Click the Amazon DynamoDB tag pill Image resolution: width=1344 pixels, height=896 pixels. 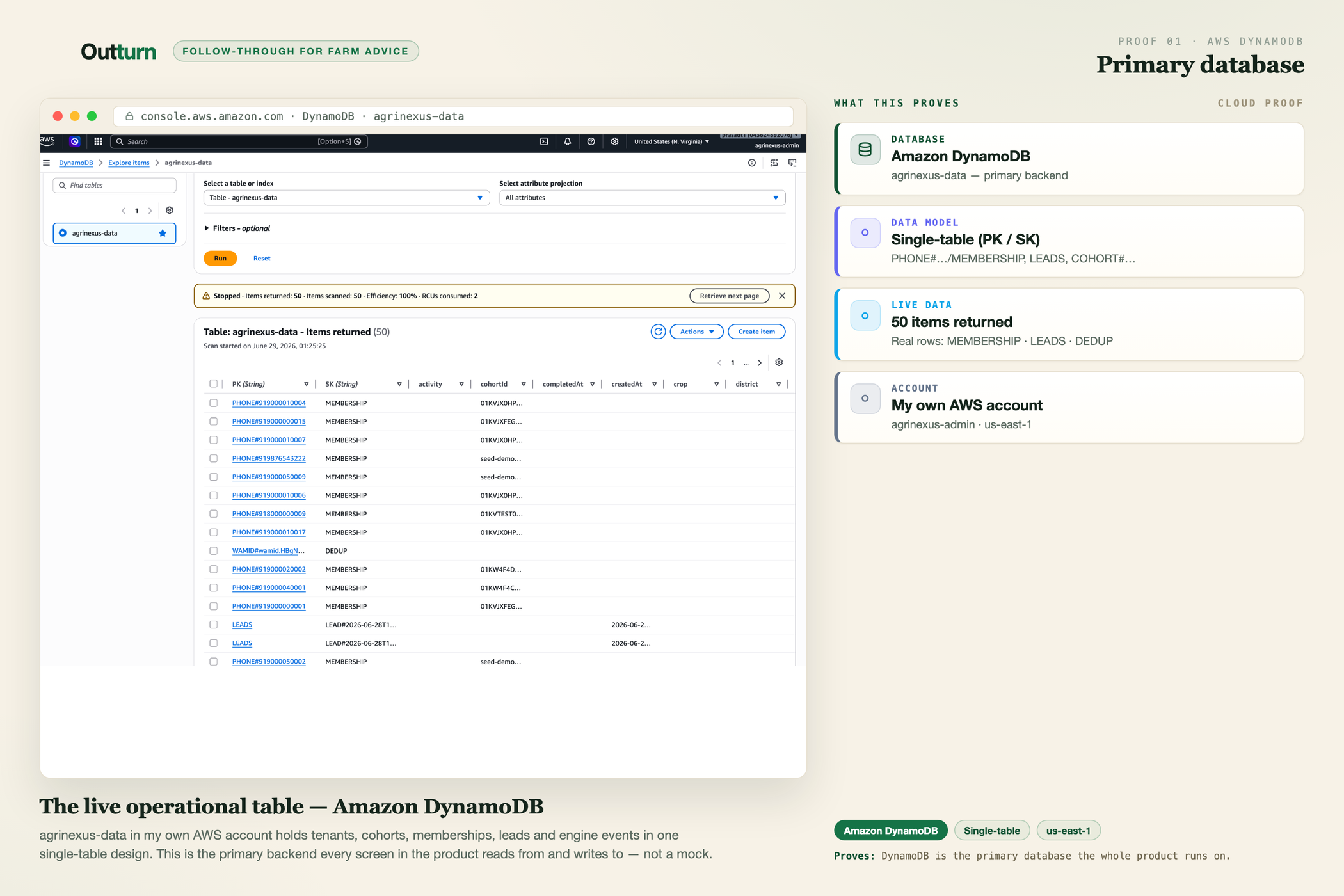click(x=890, y=831)
